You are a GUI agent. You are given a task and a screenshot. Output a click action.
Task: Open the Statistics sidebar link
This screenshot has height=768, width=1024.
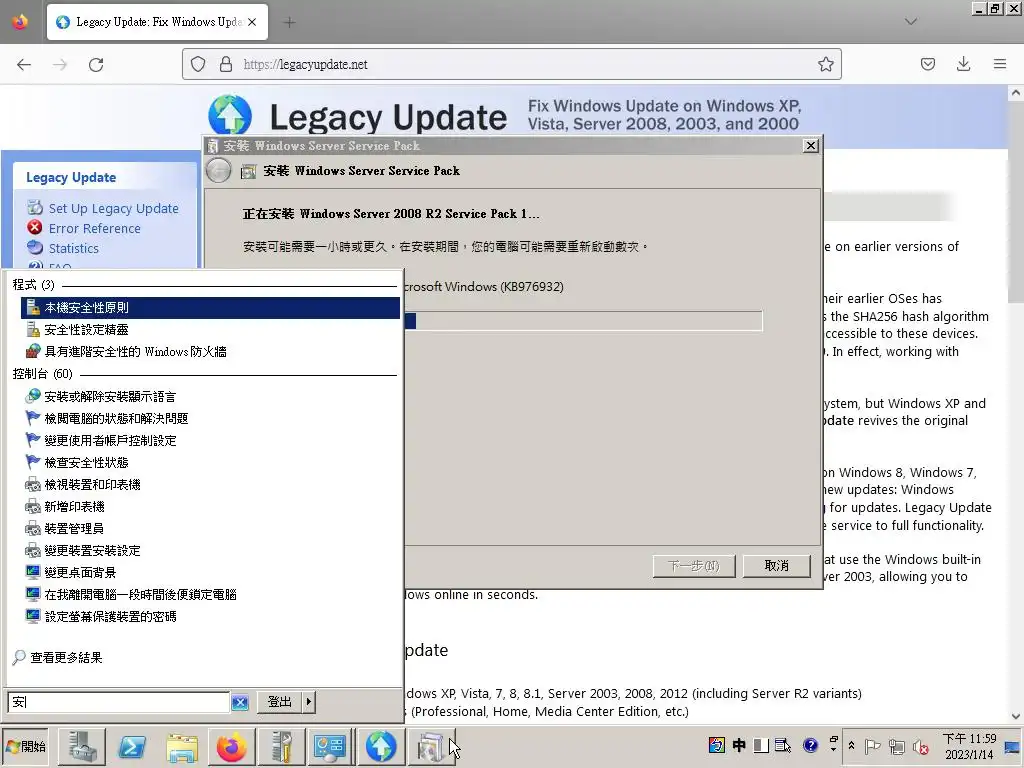coord(74,248)
